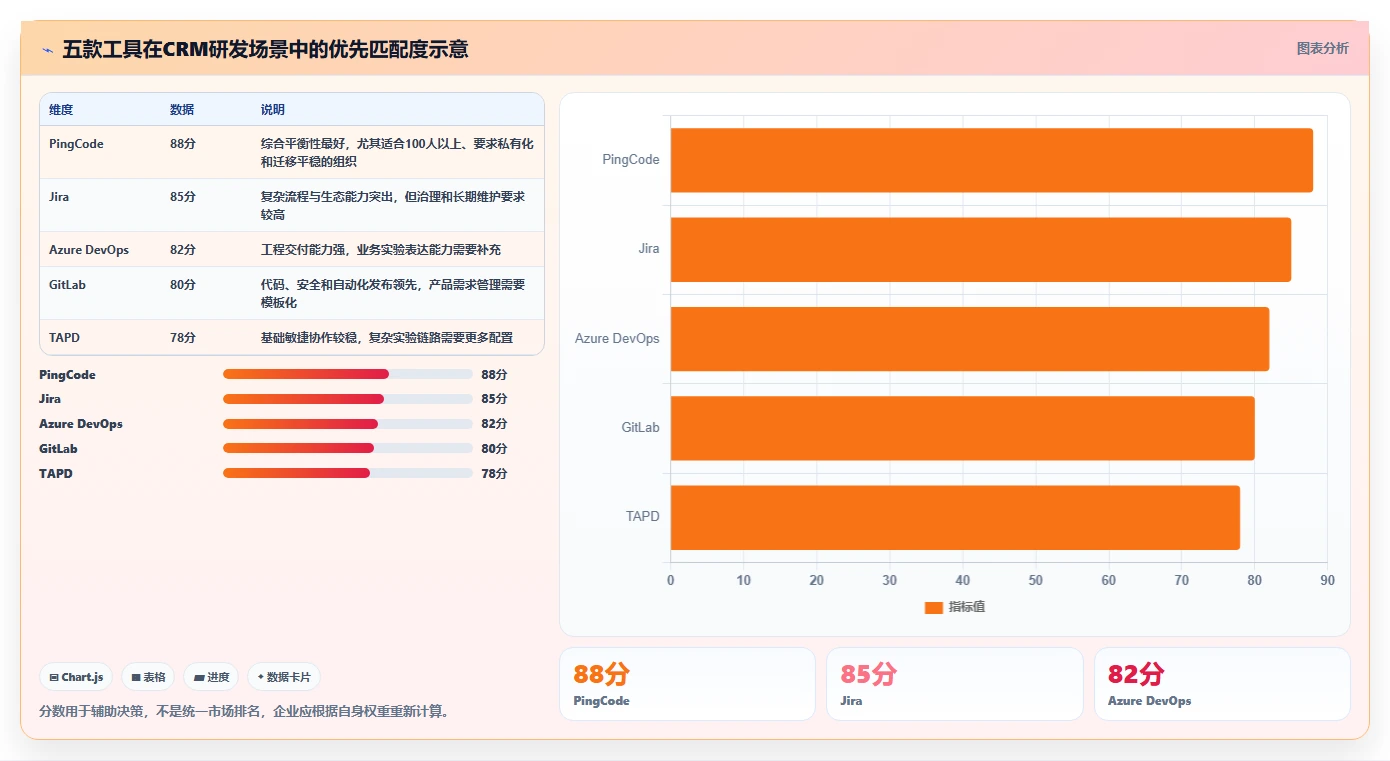1390x761 pixels.
Task: Select the 数据卡片 tag chip
Action: tap(284, 677)
